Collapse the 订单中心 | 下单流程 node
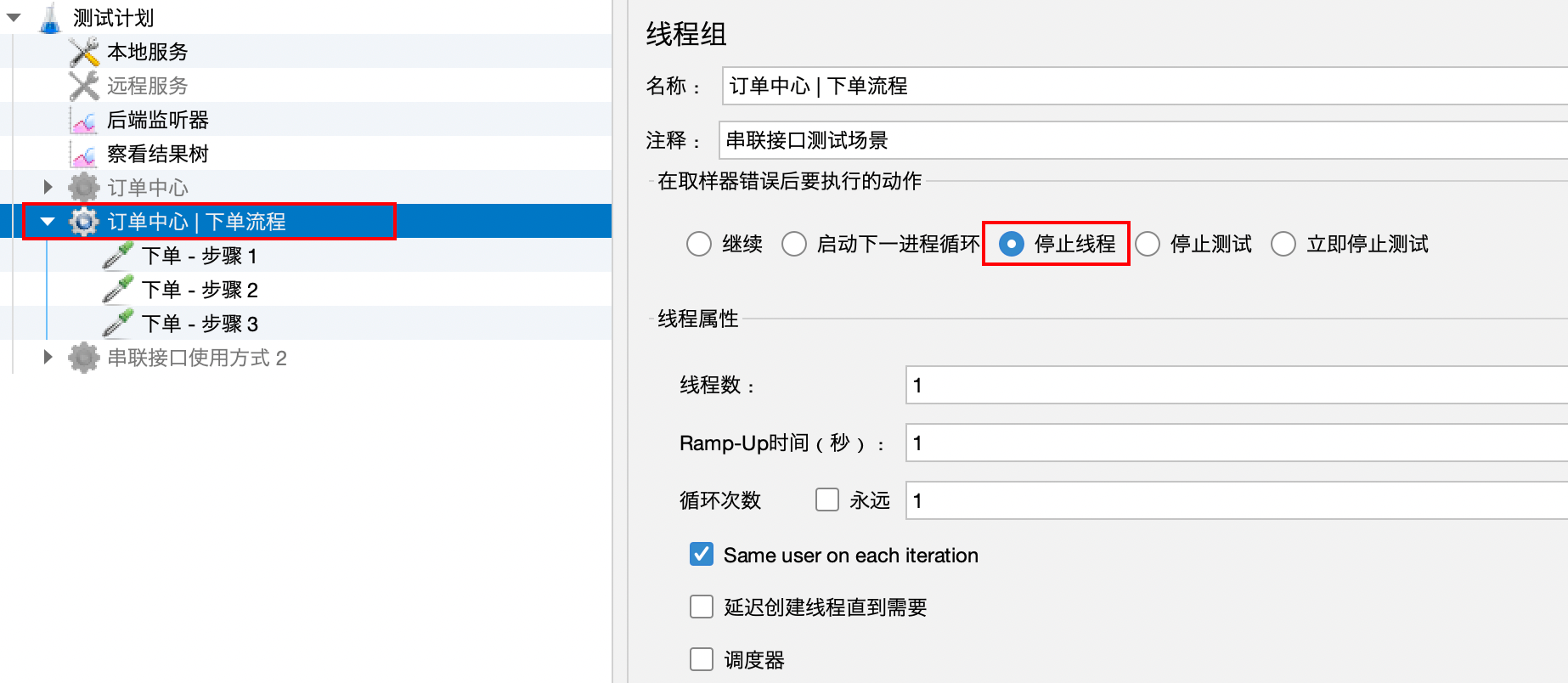Viewport: 1568px width, 683px height. coord(48,222)
